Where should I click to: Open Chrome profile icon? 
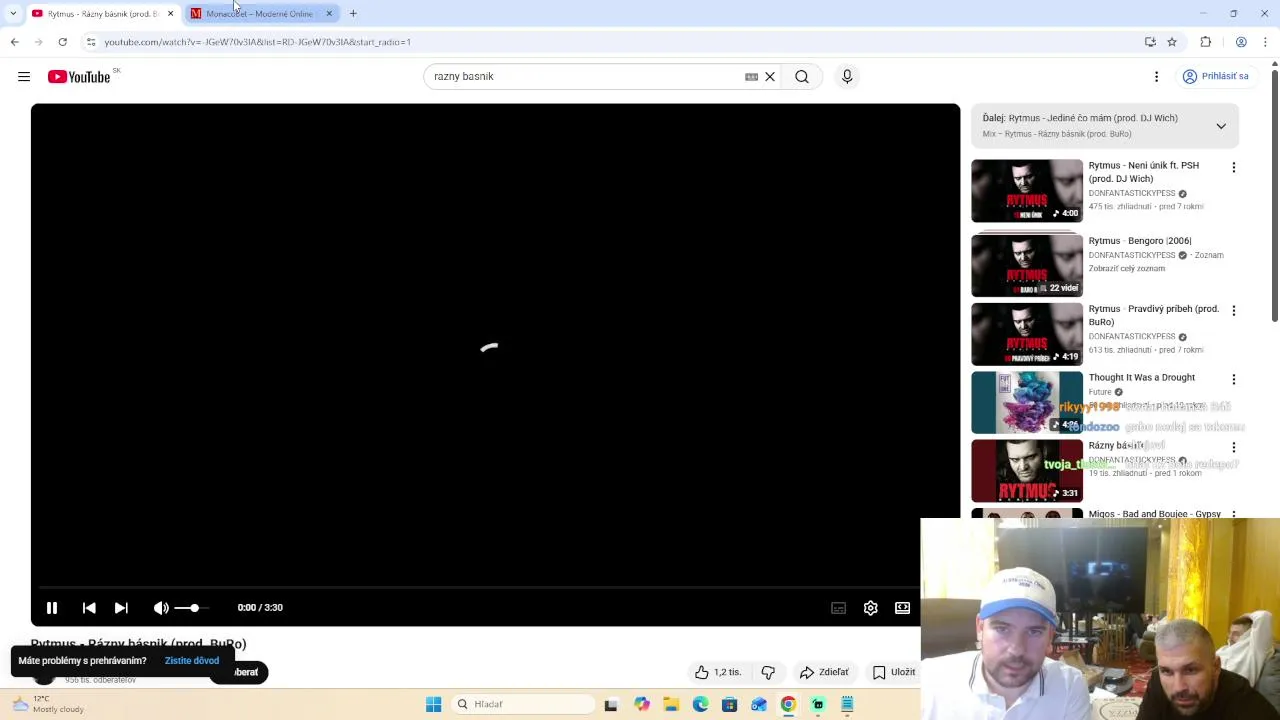(1241, 42)
